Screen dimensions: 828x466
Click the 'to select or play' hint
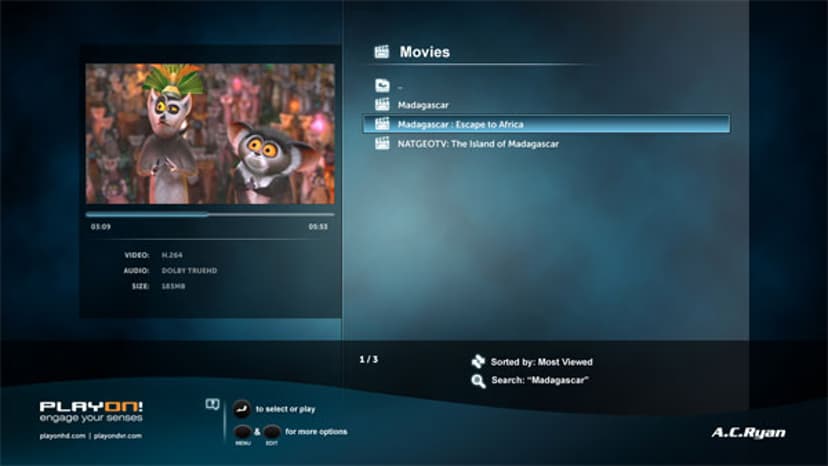(x=286, y=409)
